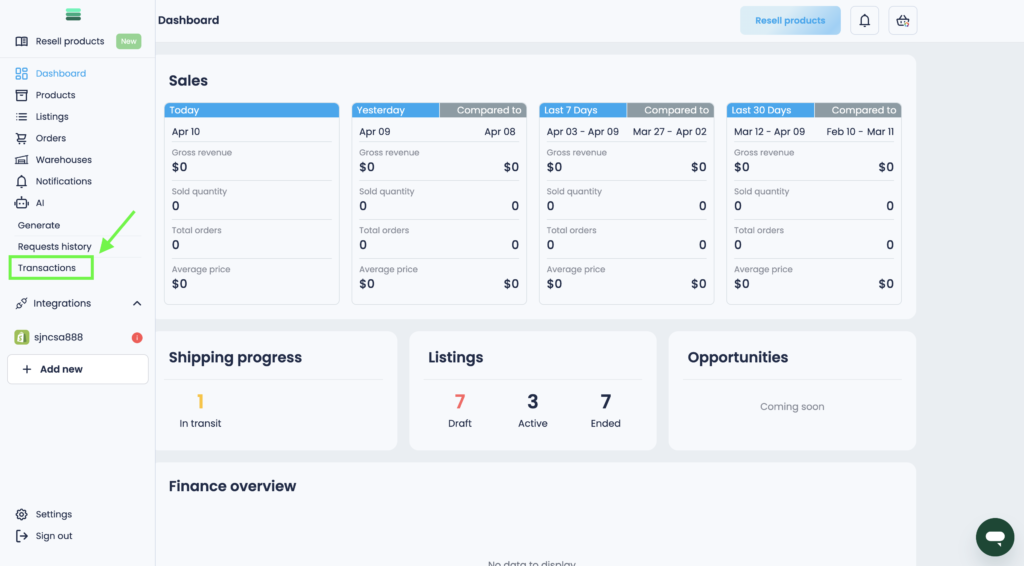Click the Draft listings count

[x=460, y=402]
